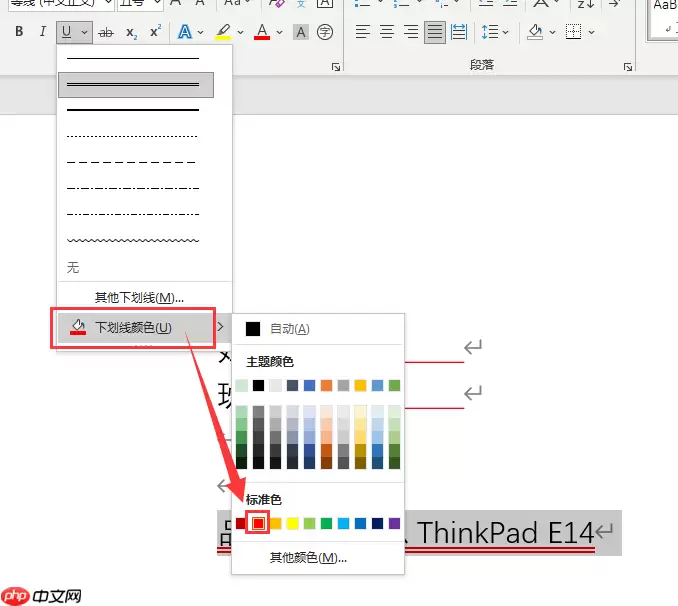Pick yellow standard color swatch

[x=292, y=523]
